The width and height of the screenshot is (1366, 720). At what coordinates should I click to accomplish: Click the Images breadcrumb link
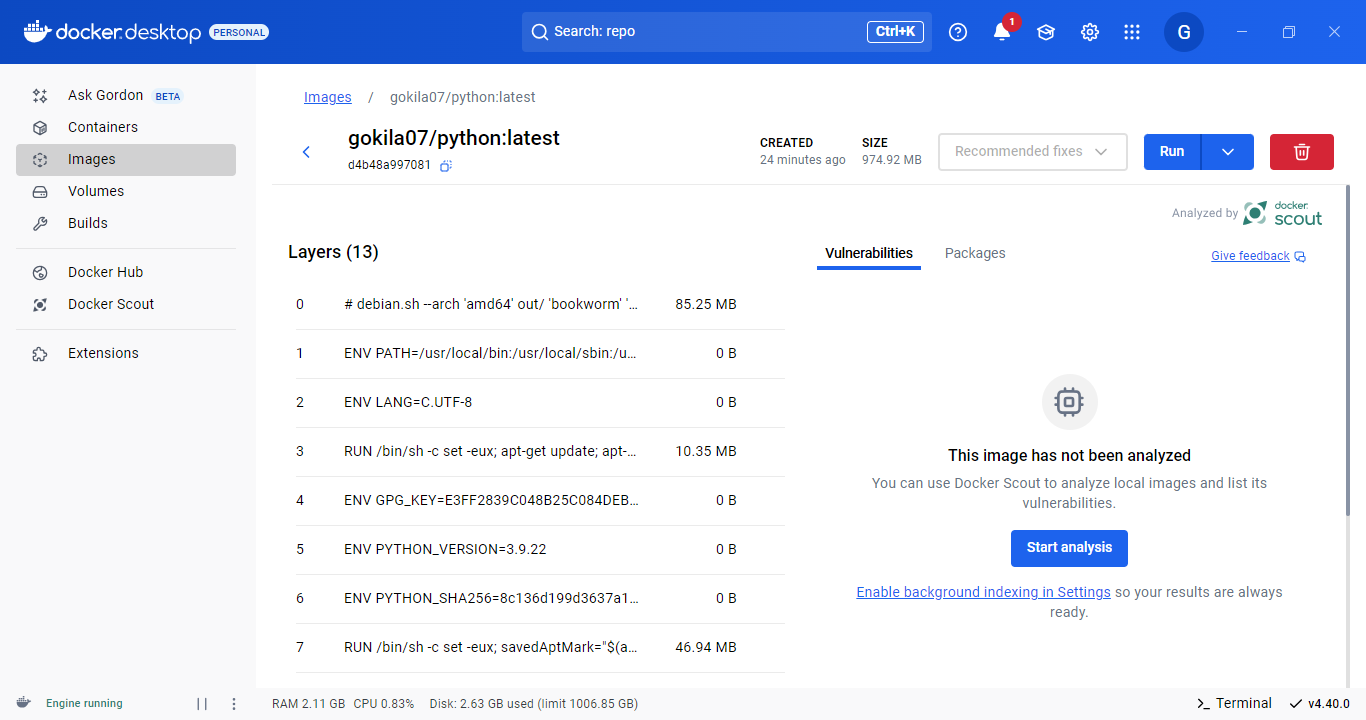point(328,97)
